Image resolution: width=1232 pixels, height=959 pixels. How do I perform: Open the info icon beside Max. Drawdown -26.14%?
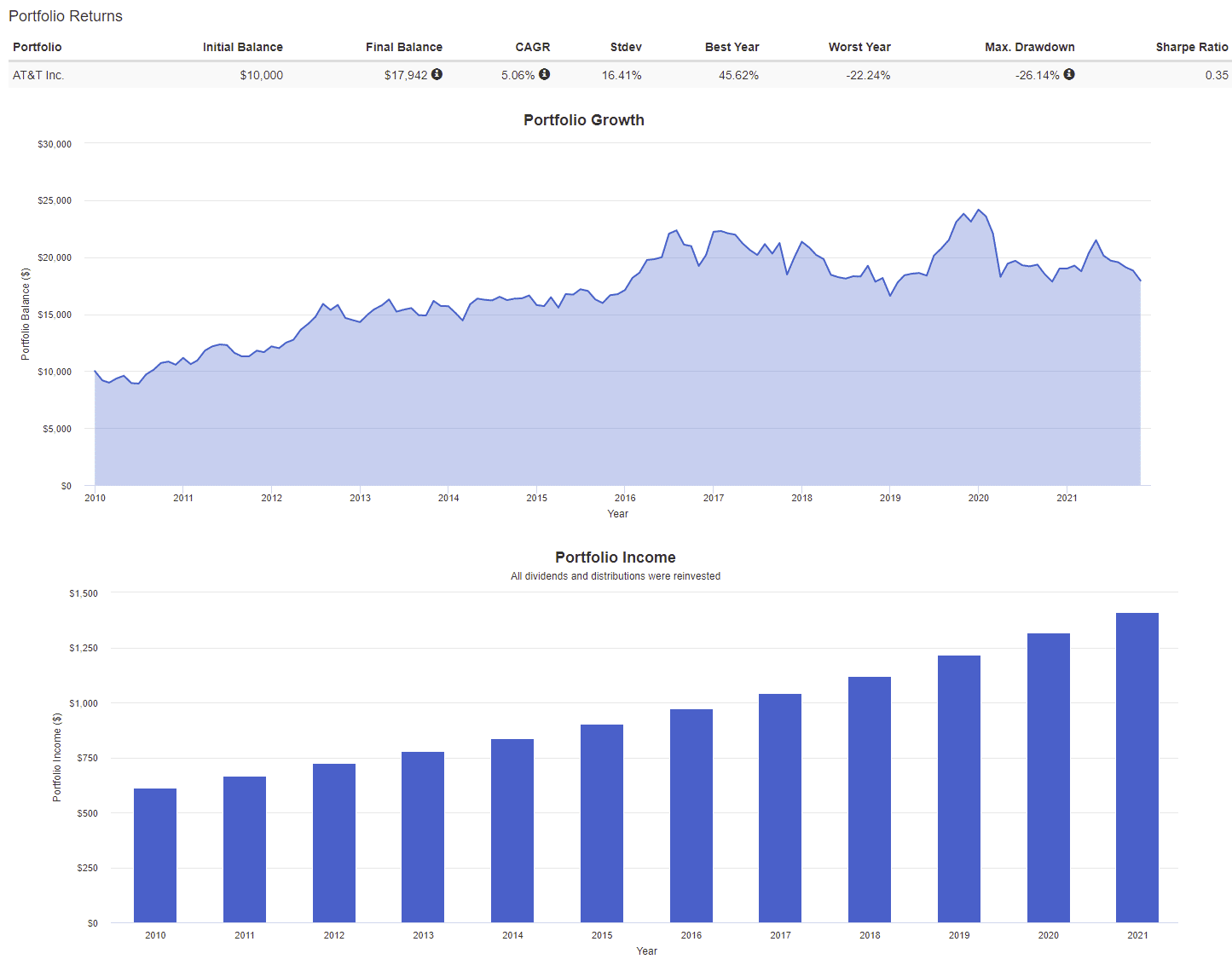tap(1068, 74)
